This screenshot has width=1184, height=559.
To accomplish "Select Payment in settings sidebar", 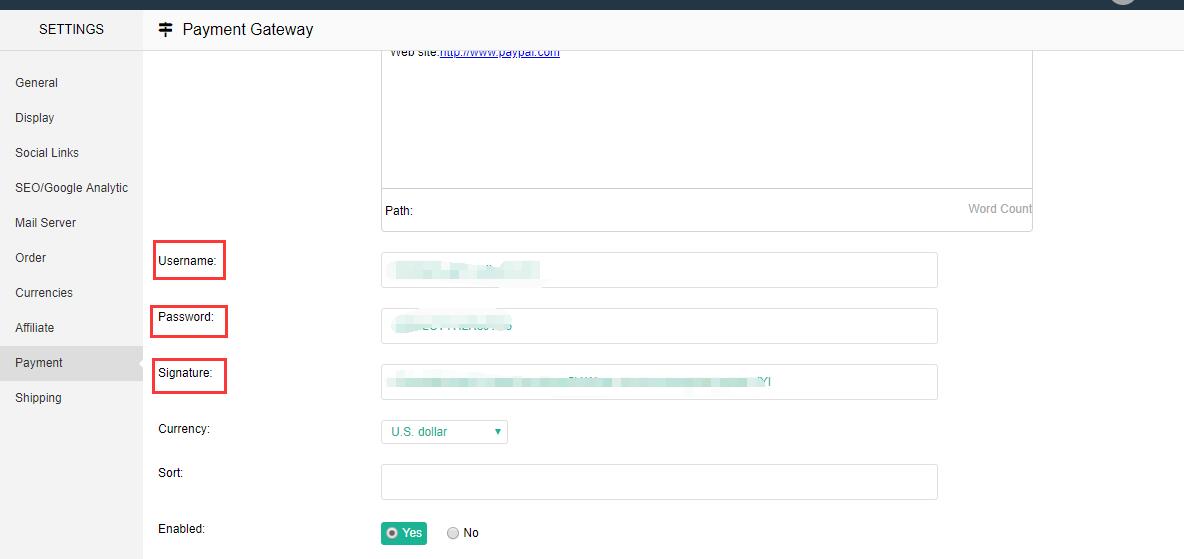I will [39, 363].
